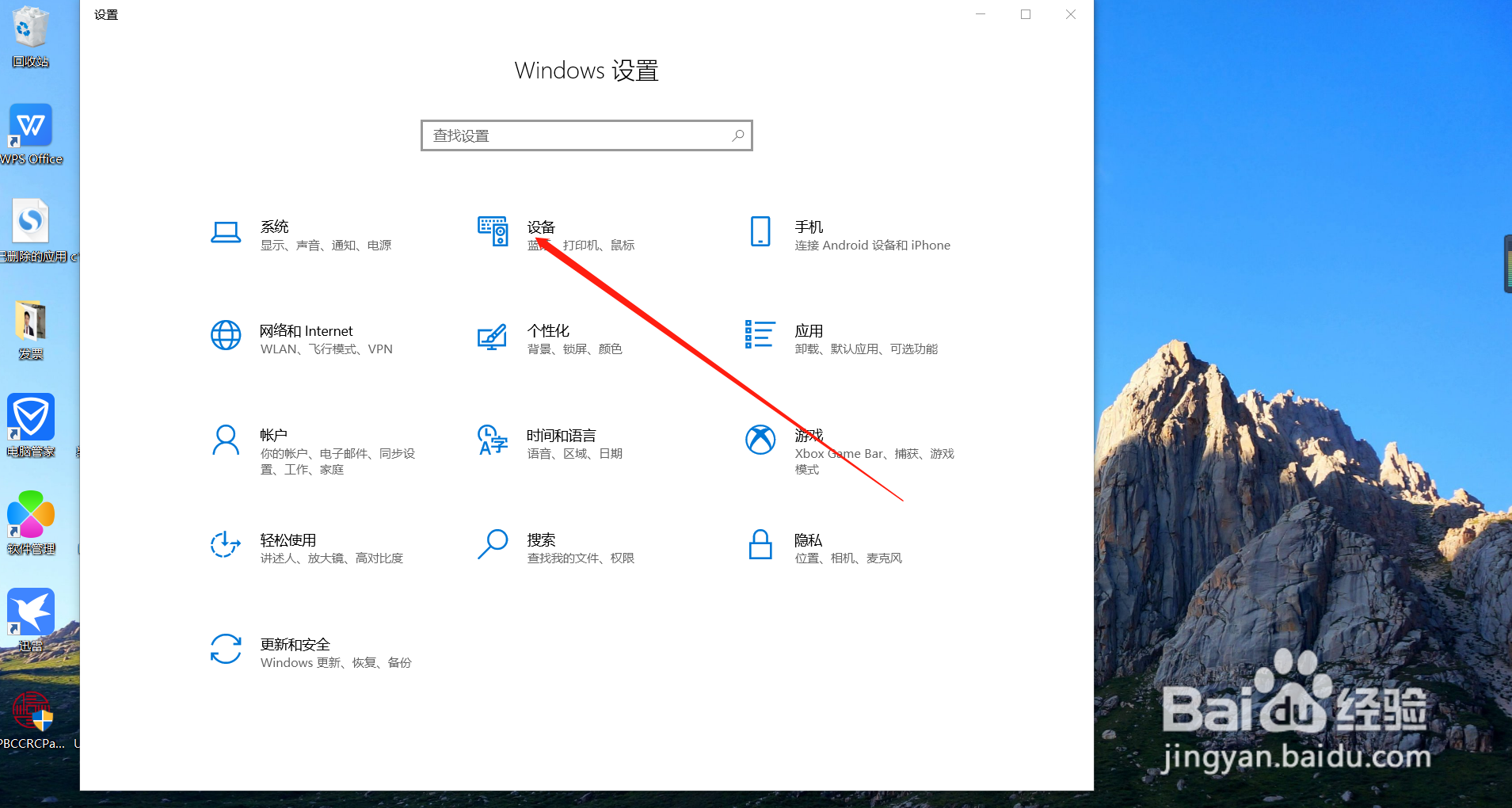1512x808 pixels.
Task: Close the 设置 window
Action: coord(1071,14)
